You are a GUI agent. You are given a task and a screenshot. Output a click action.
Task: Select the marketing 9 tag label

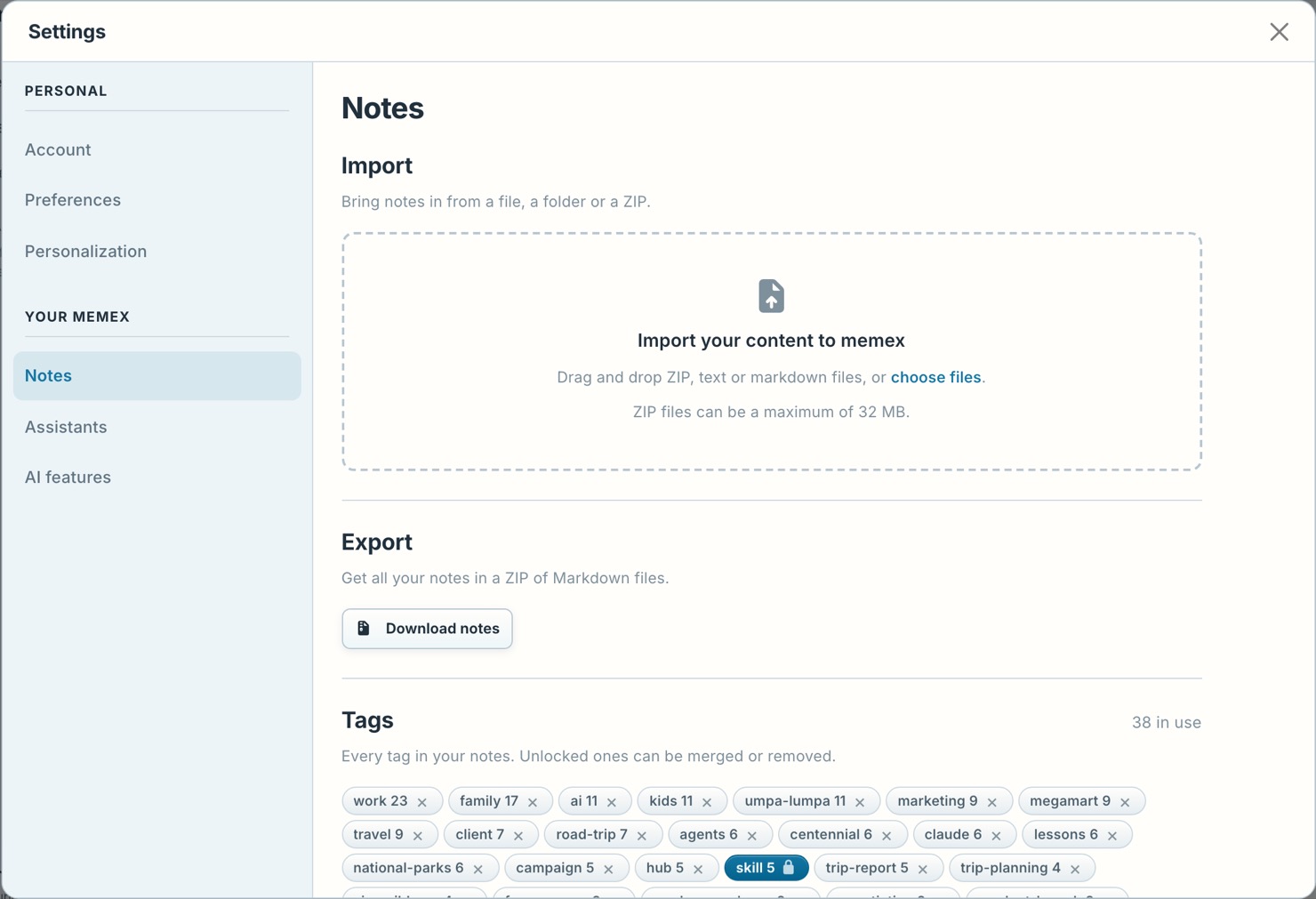[937, 801]
